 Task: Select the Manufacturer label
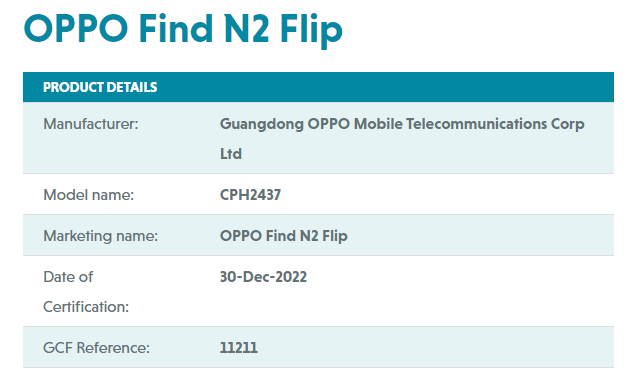90,124
